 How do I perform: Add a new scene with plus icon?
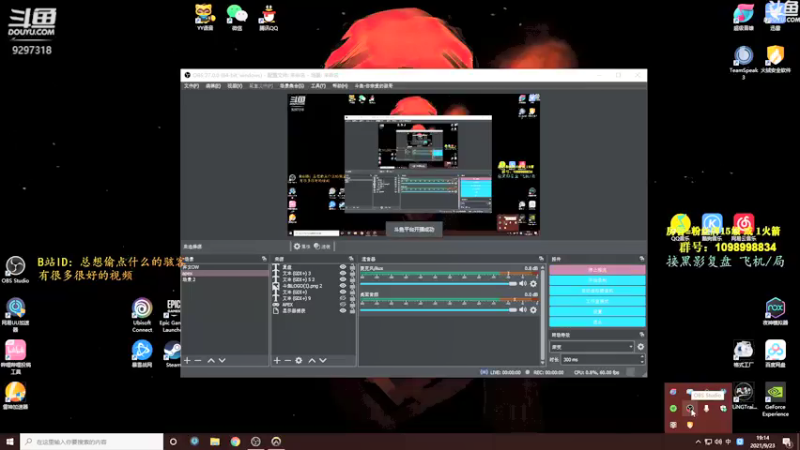pyautogui.click(x=187, y=361)
